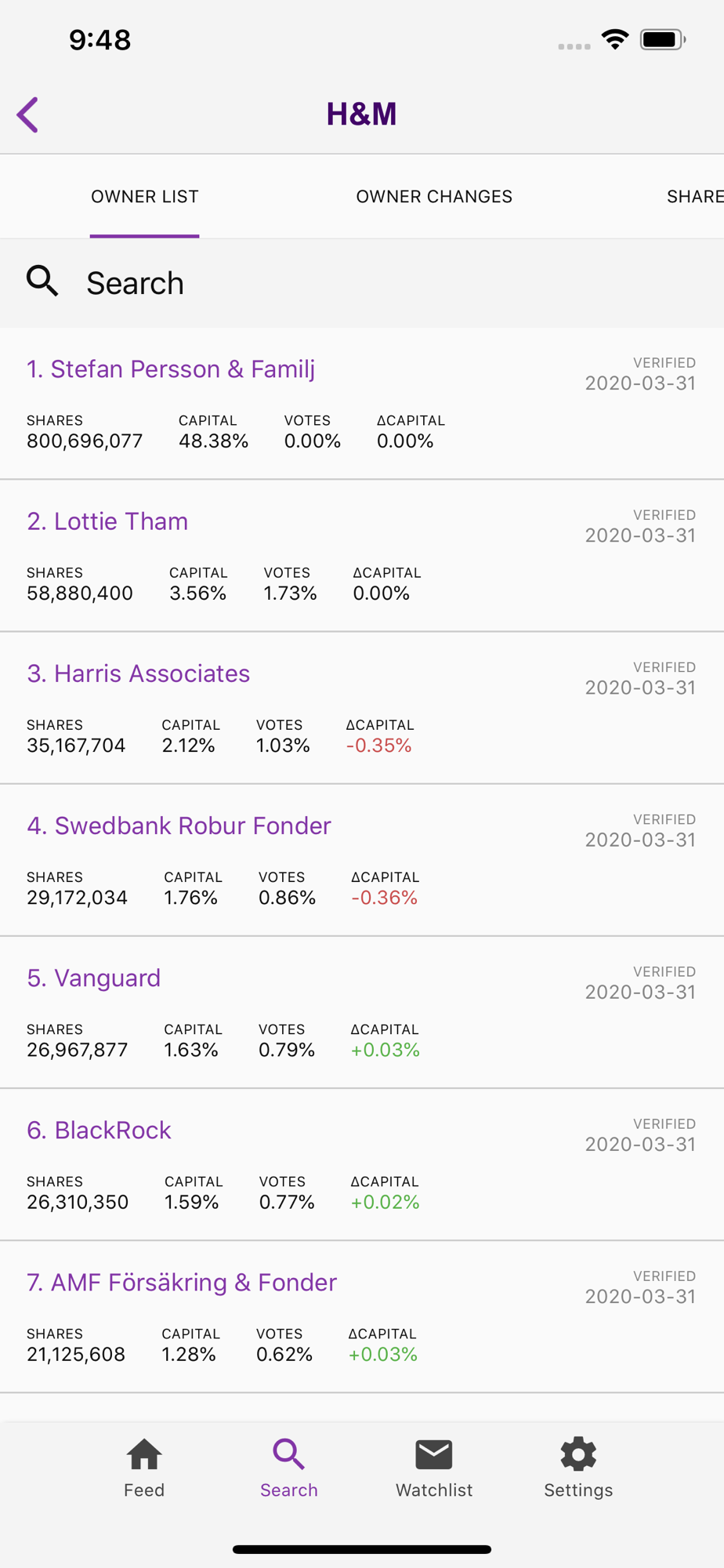The width and height of the screenshot is (724, 1568).
Task: Switch to the Owner Changes tab
Action: 434,197
